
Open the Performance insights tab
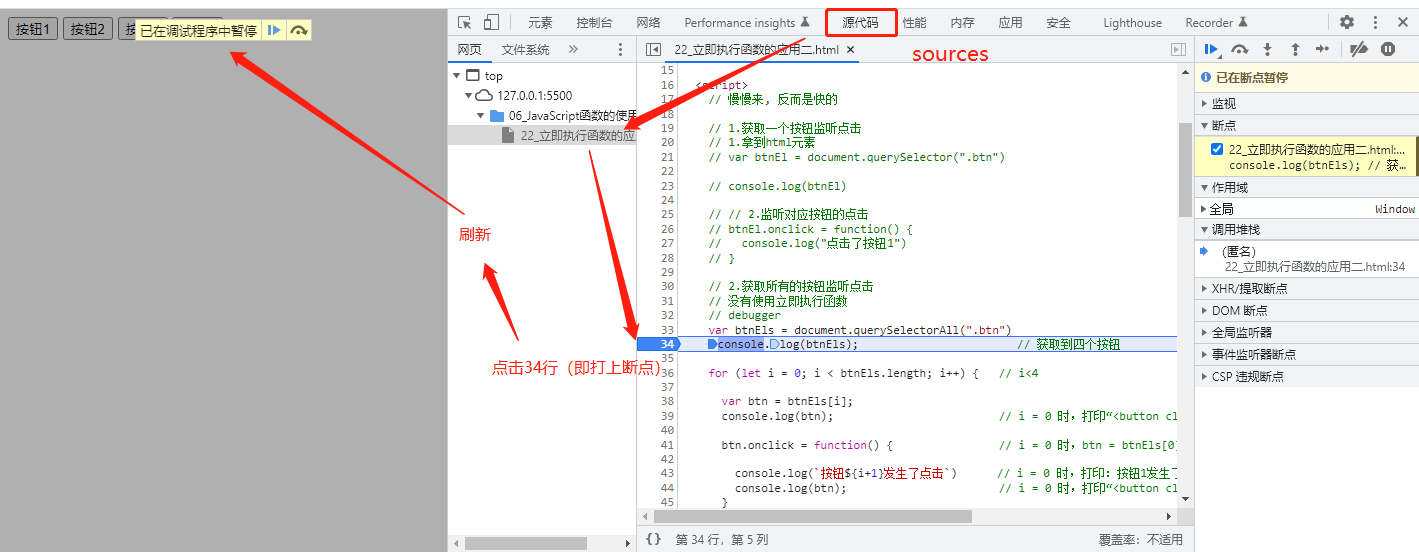click(747, 22)
